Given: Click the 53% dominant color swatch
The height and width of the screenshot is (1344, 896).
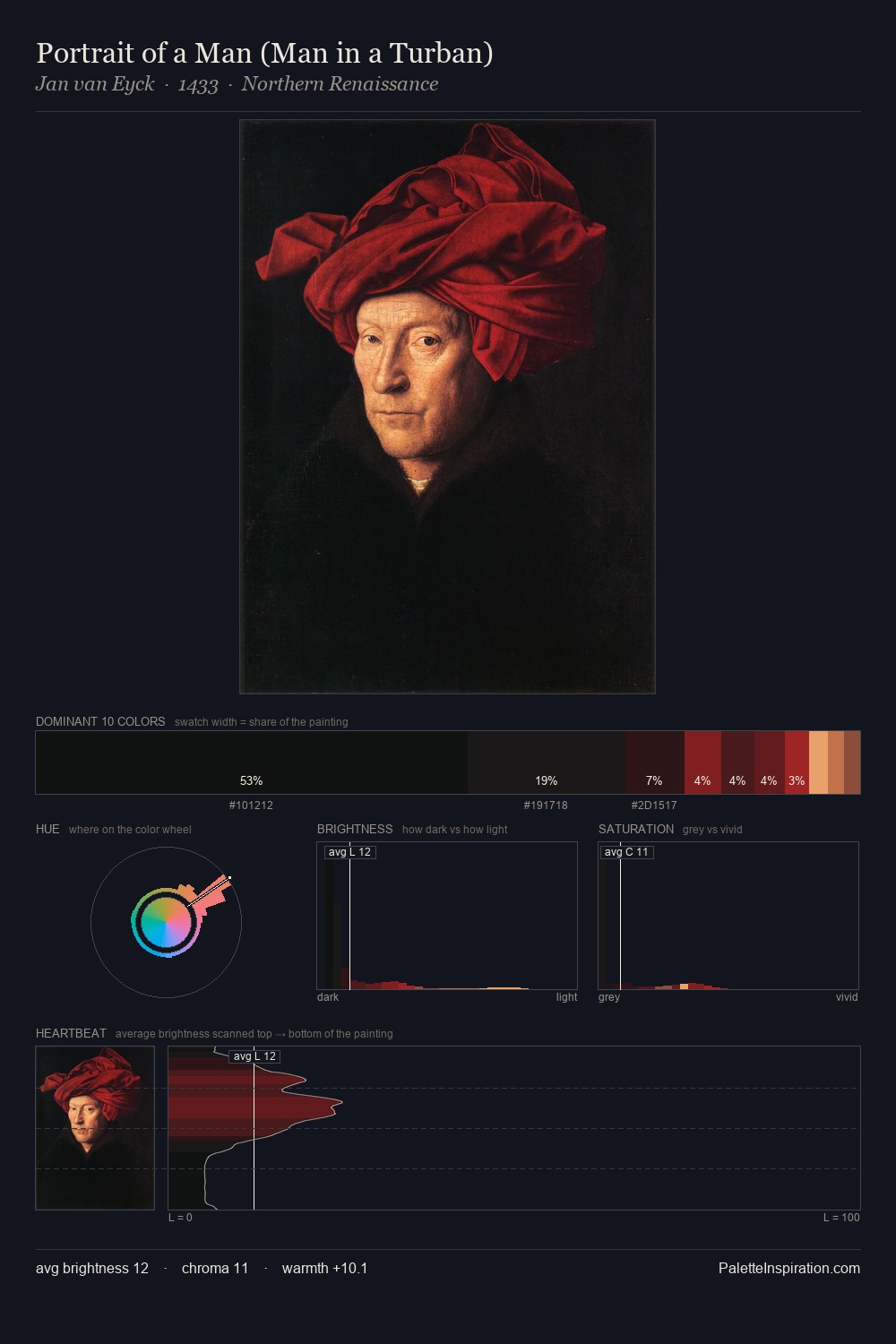Looking at the screenshot, I should tap(252, 762).
